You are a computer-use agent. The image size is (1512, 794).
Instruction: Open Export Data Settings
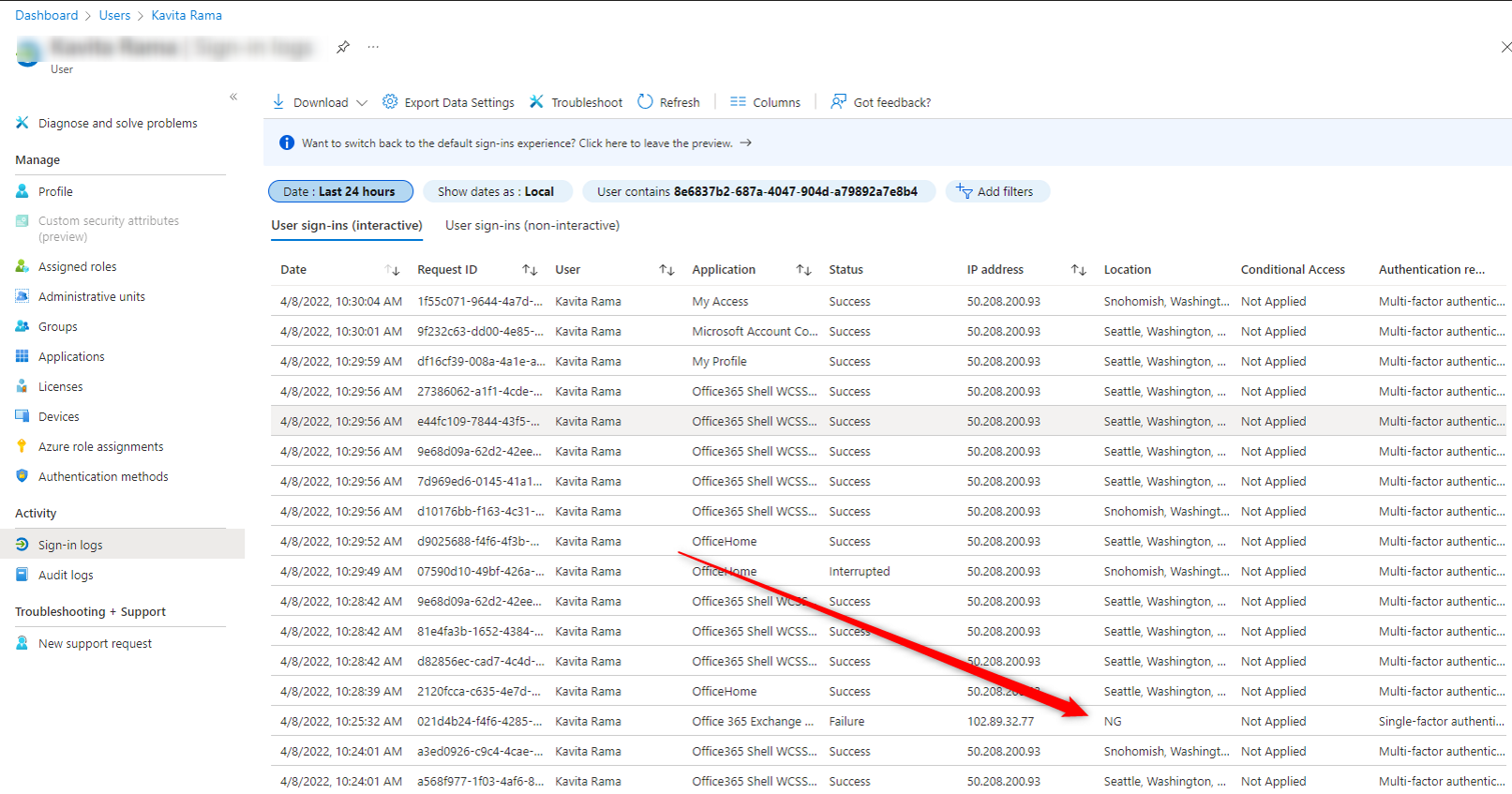(x=448, y=102)
